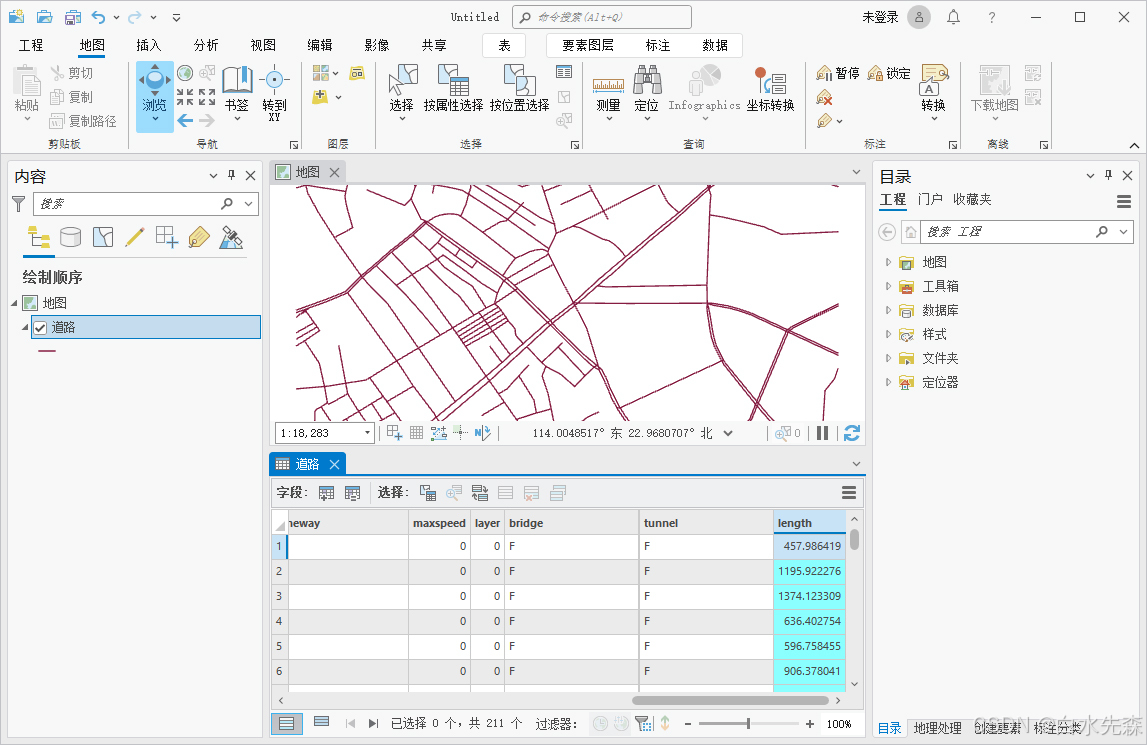Open 按属性选择 (Select by Attributes)
The height and width of the screenshot is (745, 1147).
click(x=454, y=89)
